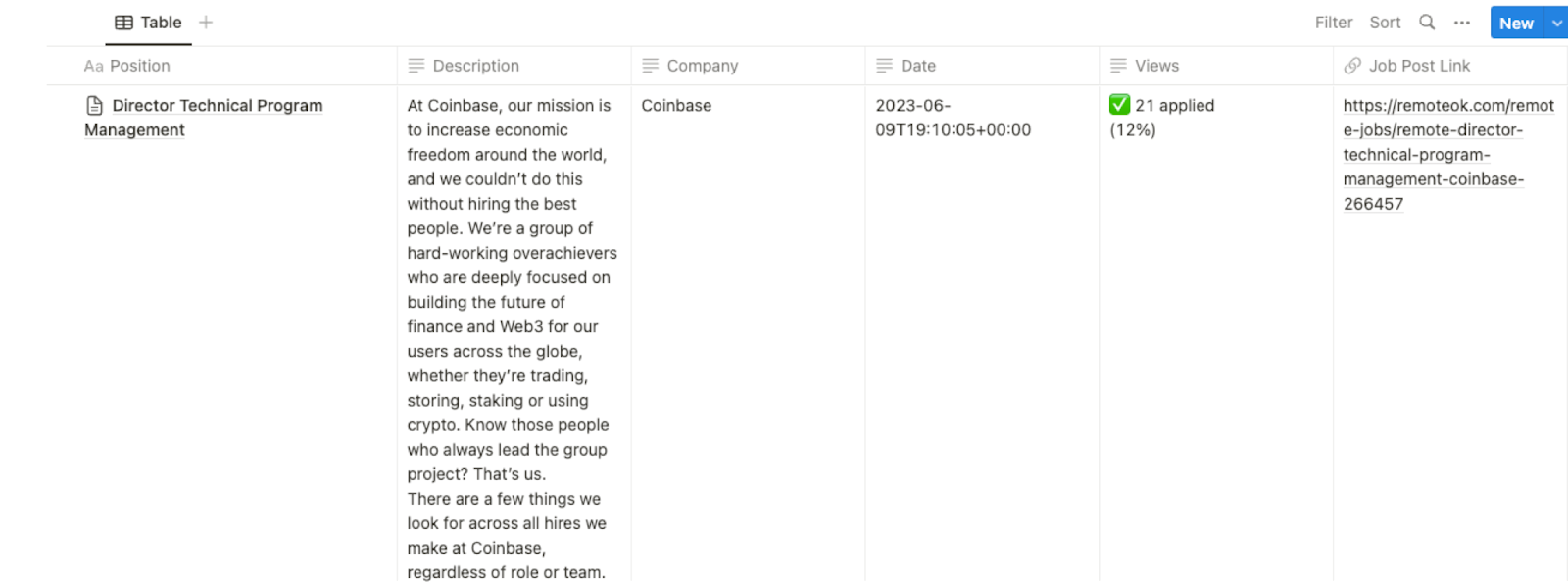Open the search icon in the toolbar
This screenshot has width=1568, height=582.
click(x=1426, y=22)
